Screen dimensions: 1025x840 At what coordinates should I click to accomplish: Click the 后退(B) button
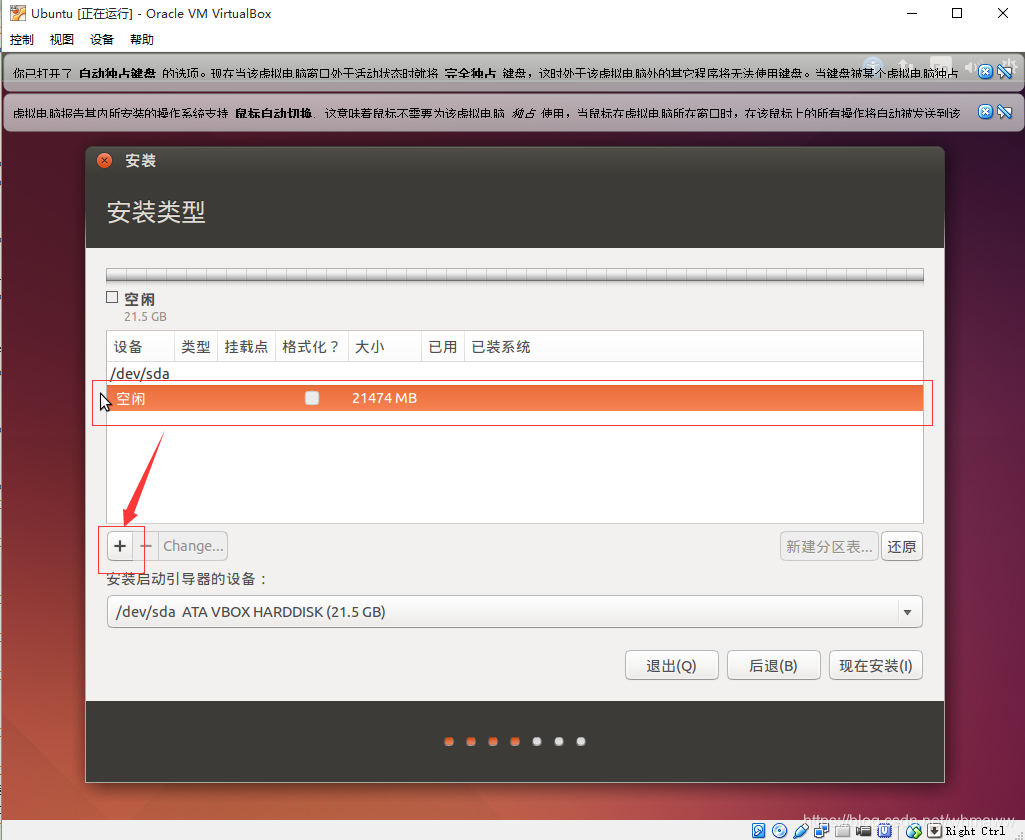pyautogui.click(x=773, y=665)
